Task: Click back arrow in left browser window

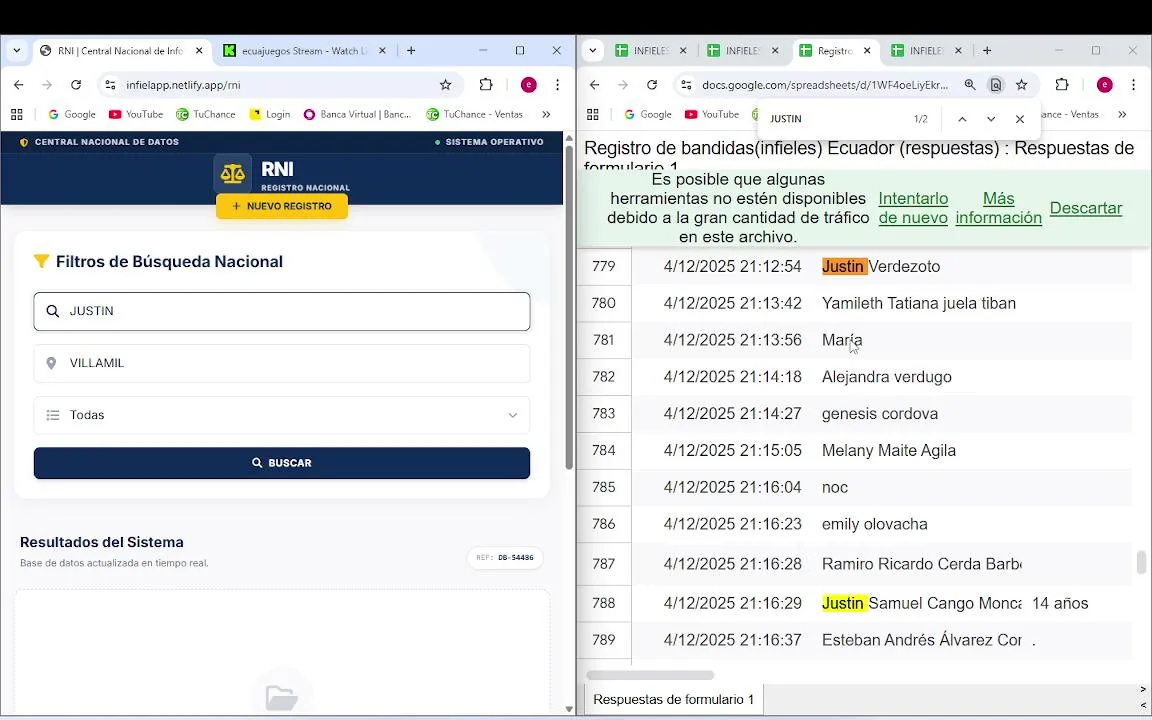Action: (18, 85)
